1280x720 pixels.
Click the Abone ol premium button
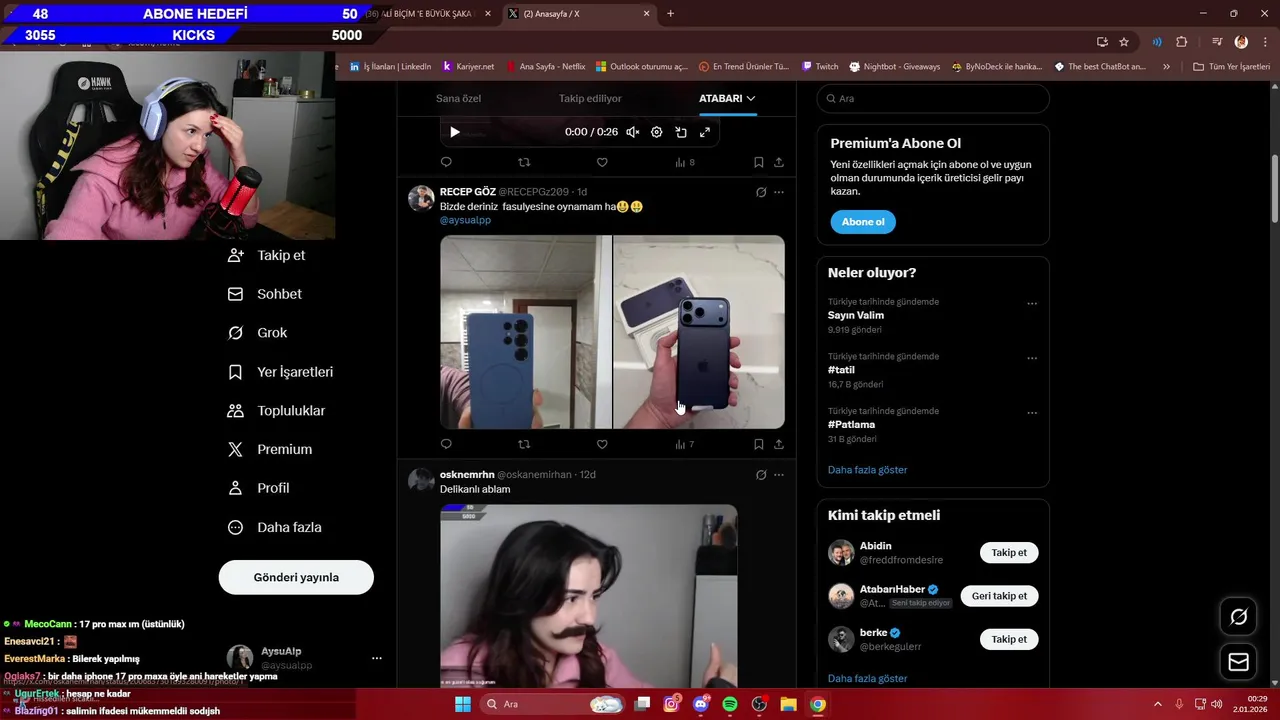(x=863, y=222)
